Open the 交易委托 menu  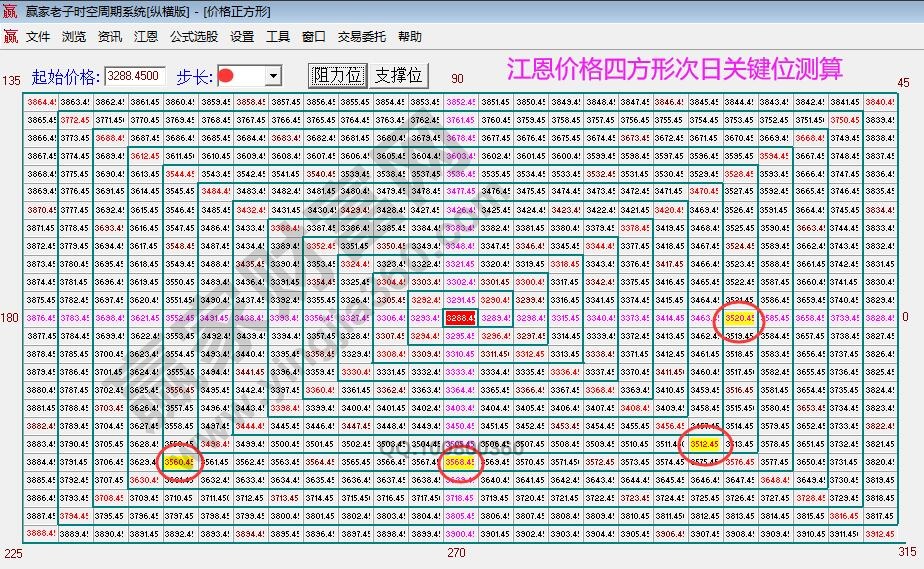pos(361,37)
